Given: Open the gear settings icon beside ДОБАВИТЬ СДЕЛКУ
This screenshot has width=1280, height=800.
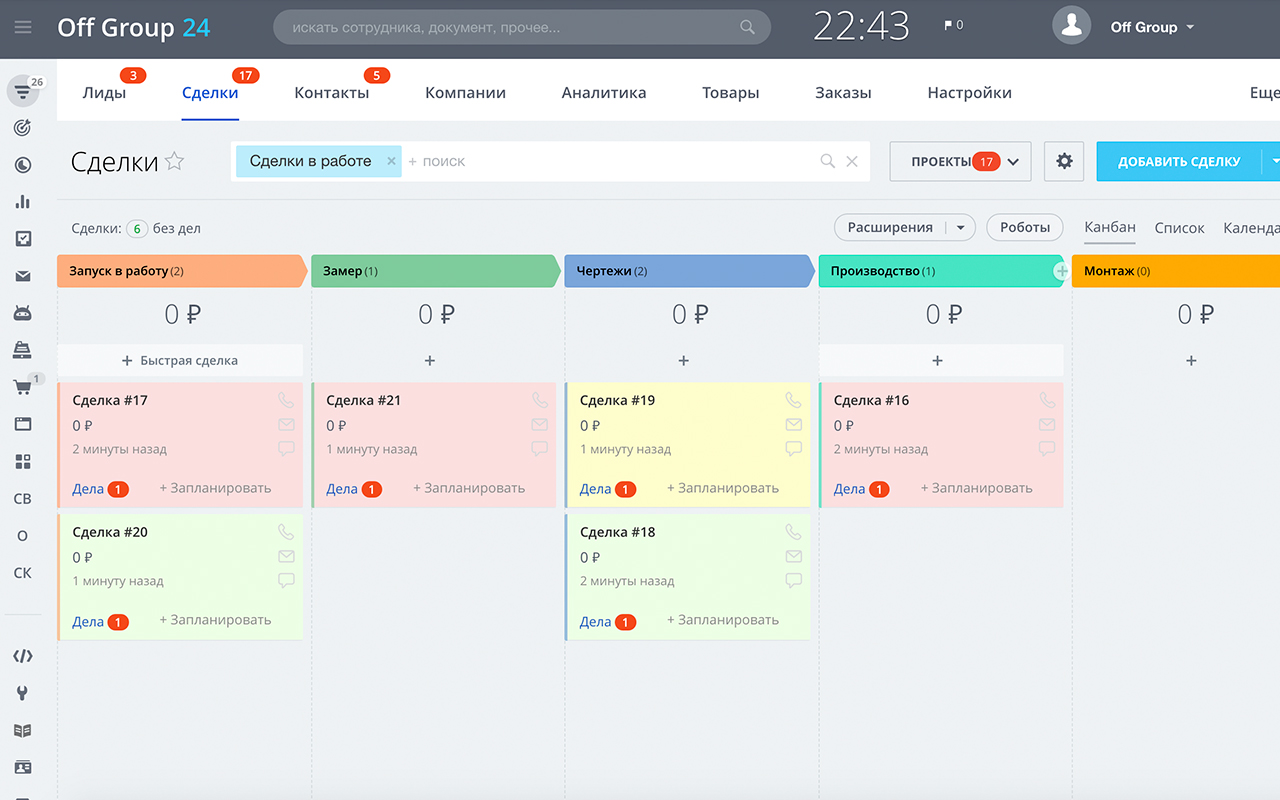Looking at the screenshot, I should pos(1064,161).
